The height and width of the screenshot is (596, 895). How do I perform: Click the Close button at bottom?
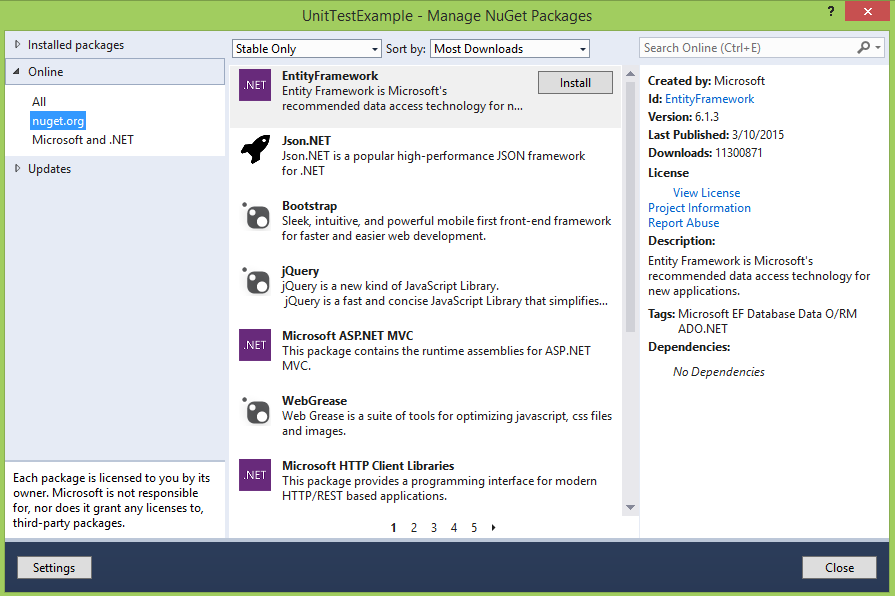pyautogui.click(x=839, y=567)
